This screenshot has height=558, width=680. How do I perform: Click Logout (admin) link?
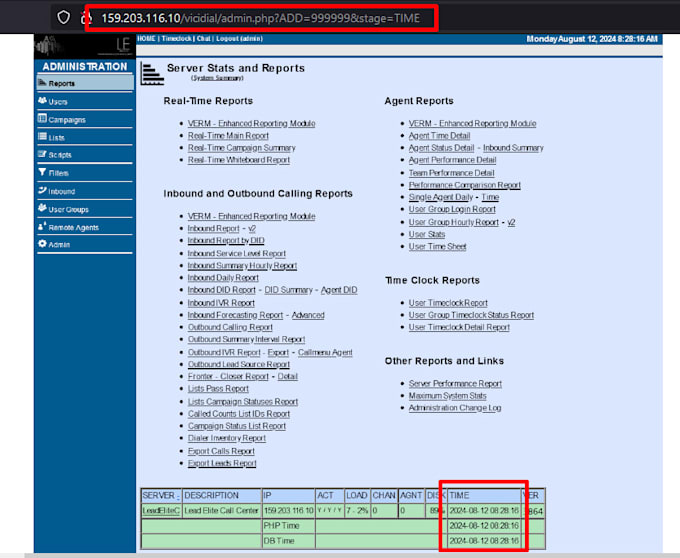coord(239,39)
